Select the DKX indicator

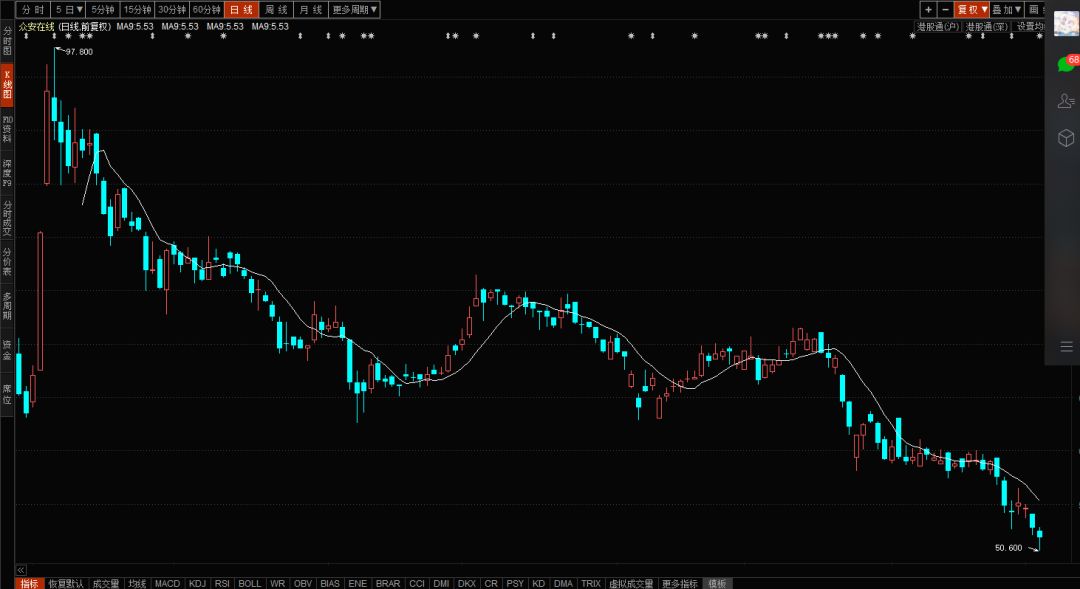click(x=467, y=583)
